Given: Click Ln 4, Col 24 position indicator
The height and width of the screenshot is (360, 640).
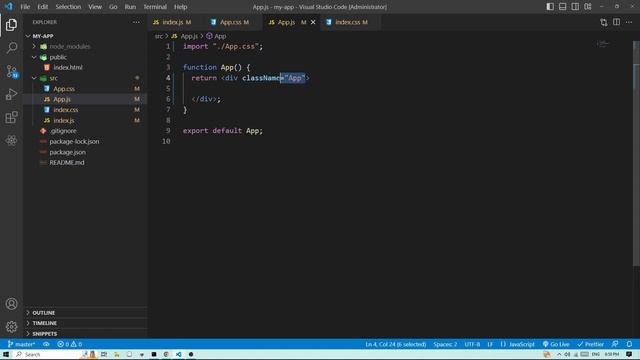Looking at the screenshot, I should (396, 344).
